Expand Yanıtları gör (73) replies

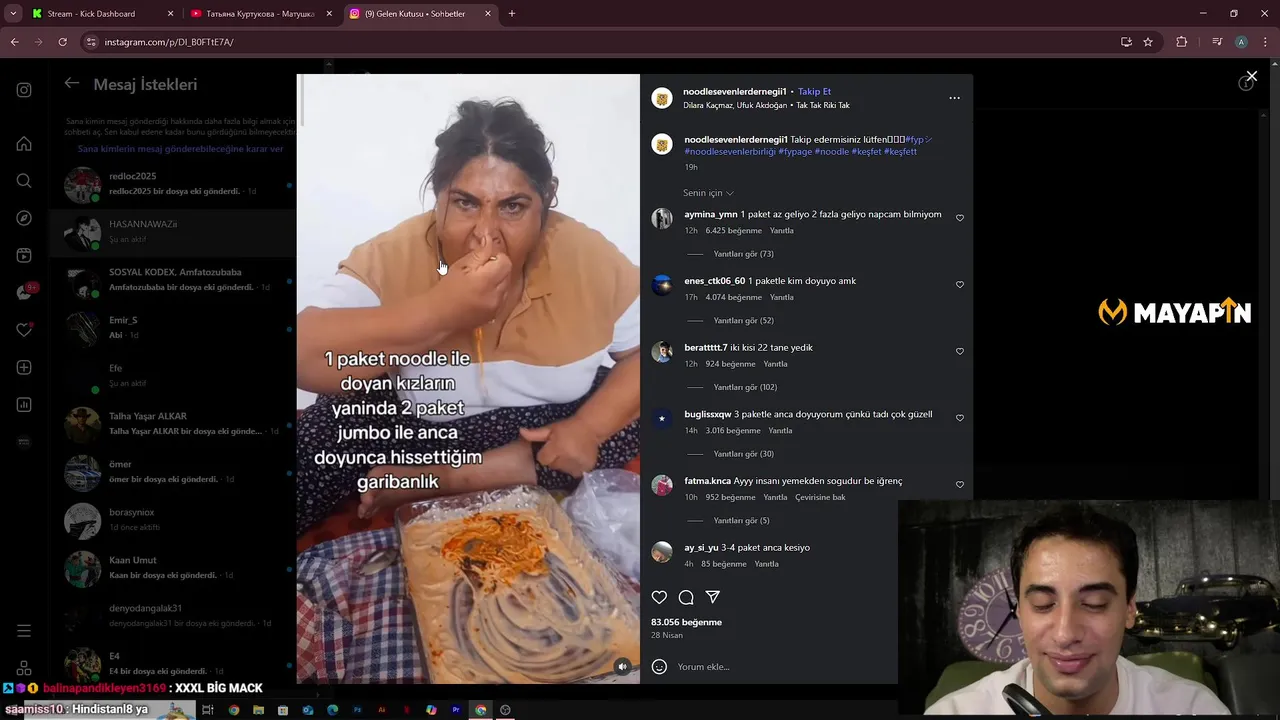743,254
